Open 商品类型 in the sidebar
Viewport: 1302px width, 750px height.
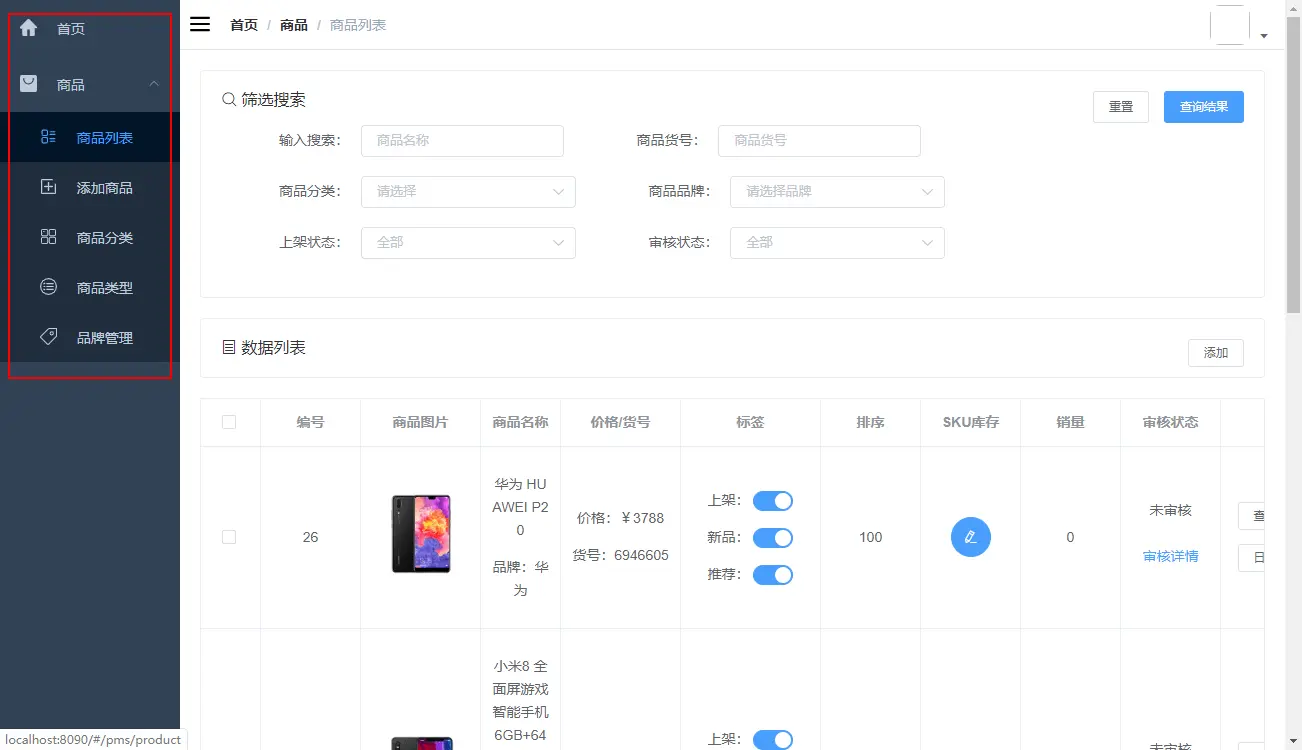click(90, 287)
